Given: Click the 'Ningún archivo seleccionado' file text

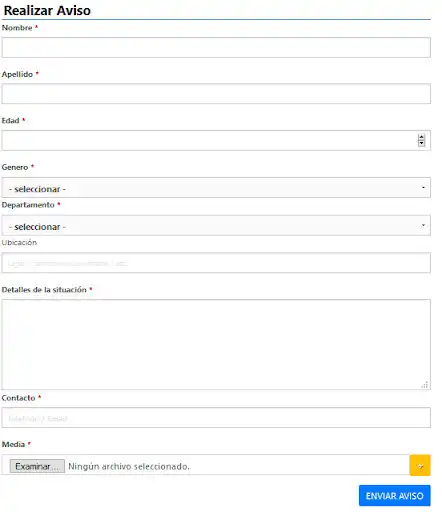Looking at the screenshot, I should pos(129,466).
